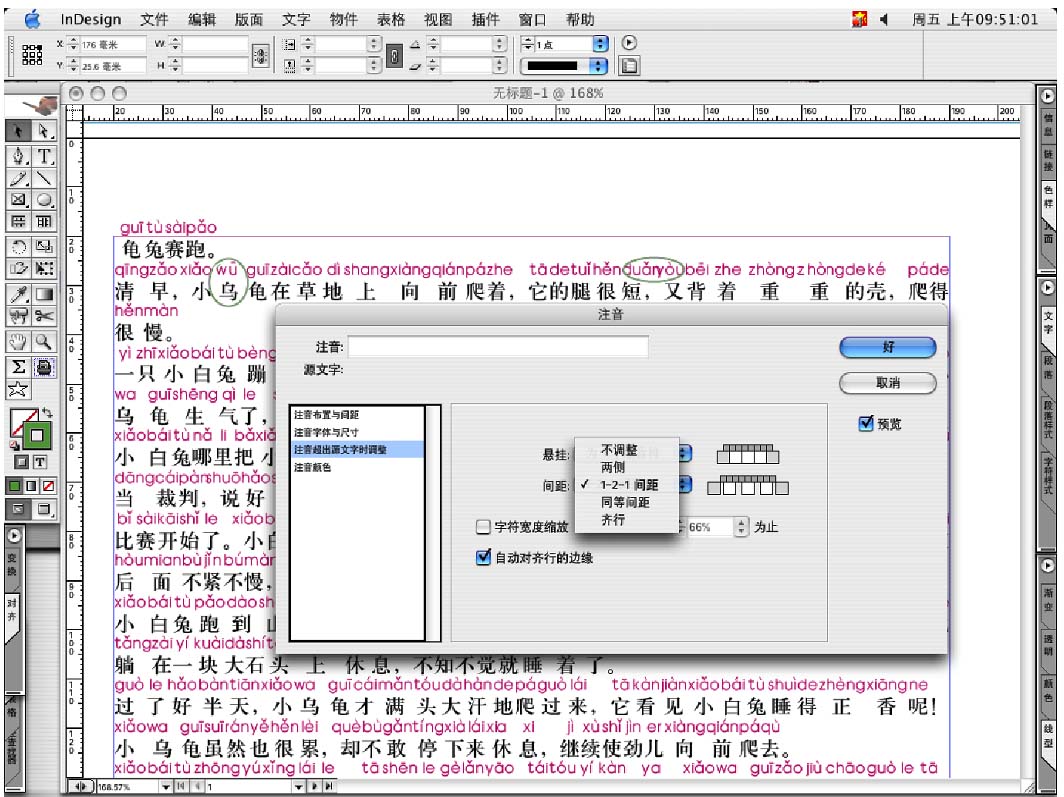The height and width of the screenshot is (797, 1064).
Task: Activate the Hand tool
Action: pyautogui.click(x=19, y=342)
